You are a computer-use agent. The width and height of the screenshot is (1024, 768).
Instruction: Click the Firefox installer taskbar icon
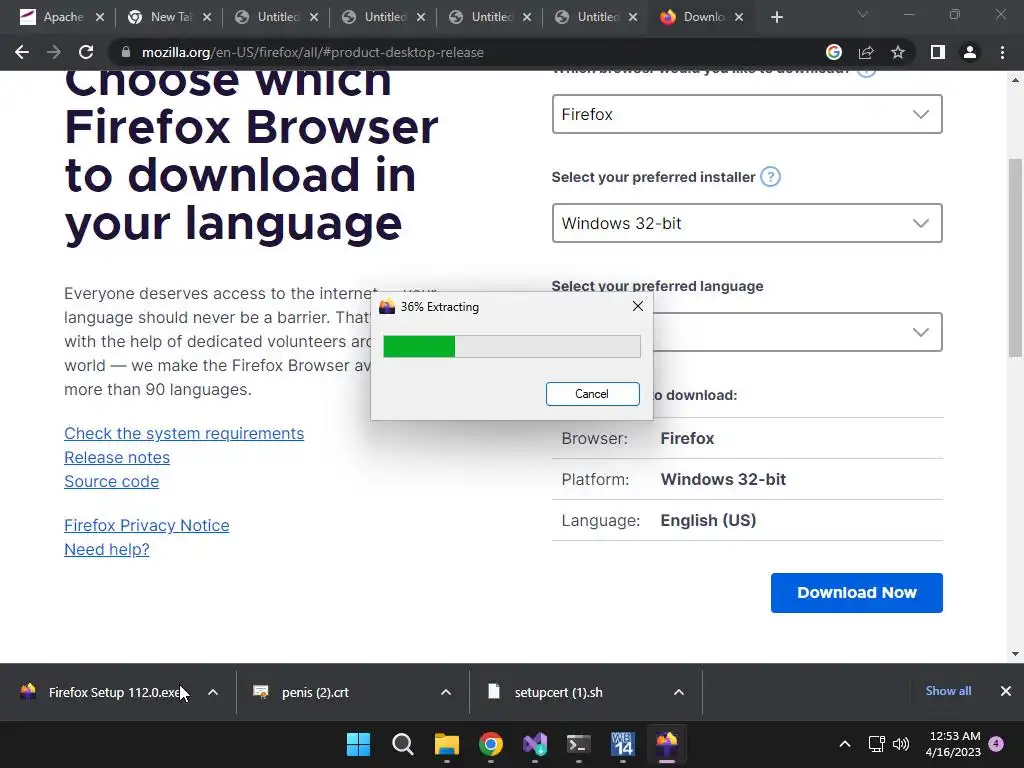click(667, 744)
